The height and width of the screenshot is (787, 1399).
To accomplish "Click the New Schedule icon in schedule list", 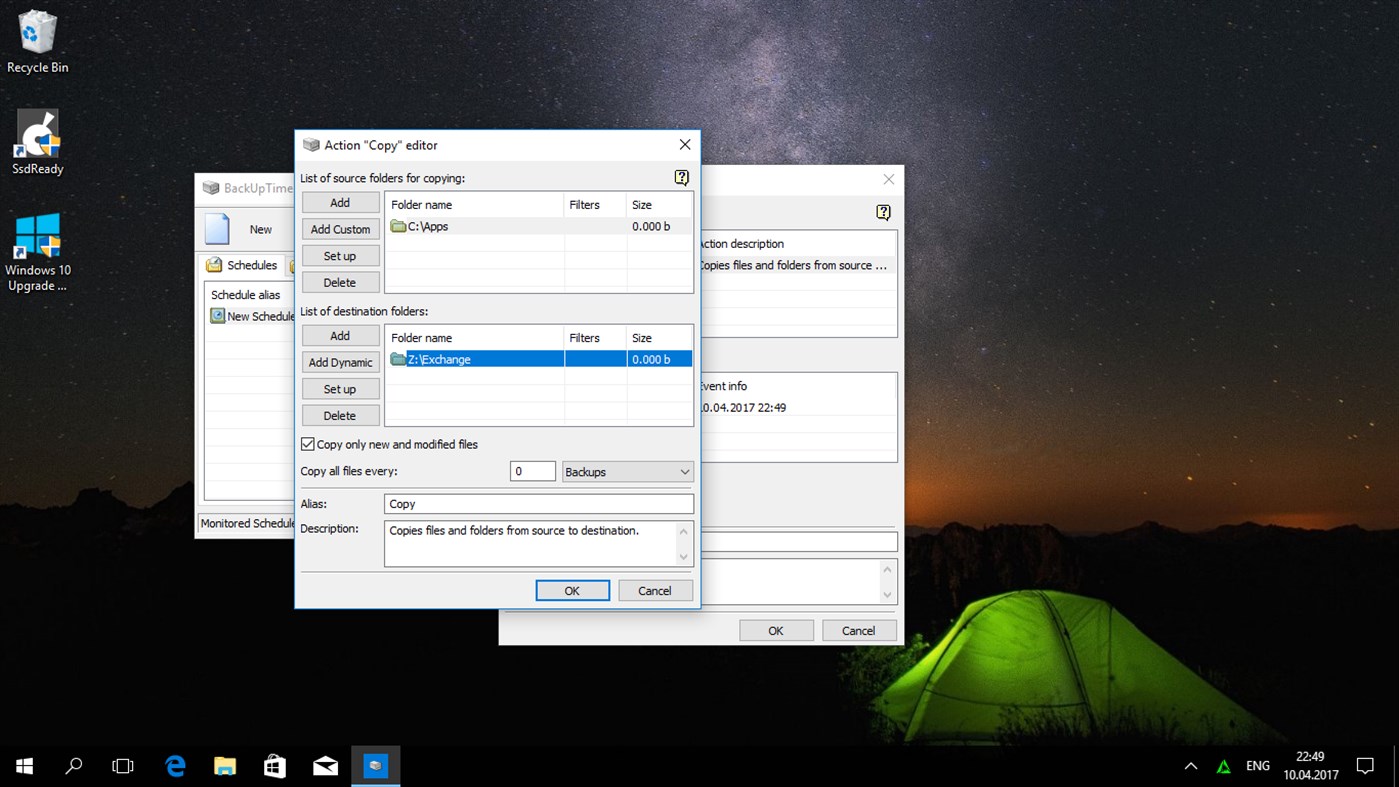I will (218, 316).
